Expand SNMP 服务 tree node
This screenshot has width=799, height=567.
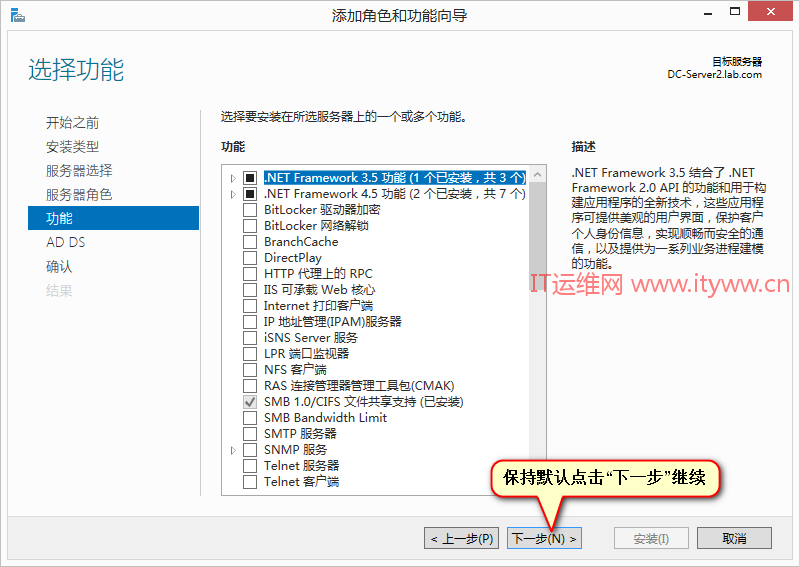tap(233, 450)
